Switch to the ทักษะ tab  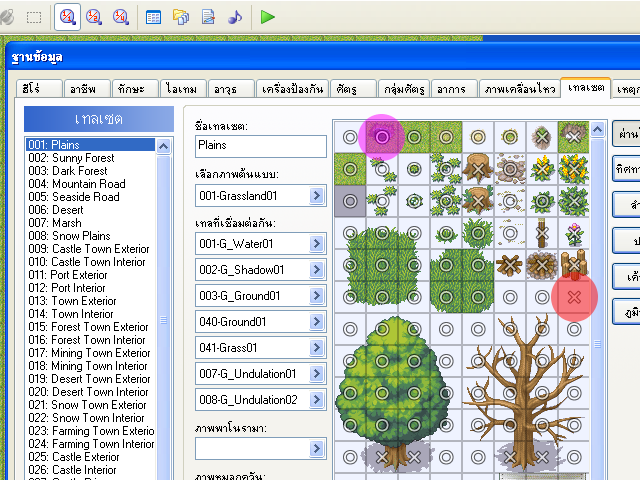(135, 89)
